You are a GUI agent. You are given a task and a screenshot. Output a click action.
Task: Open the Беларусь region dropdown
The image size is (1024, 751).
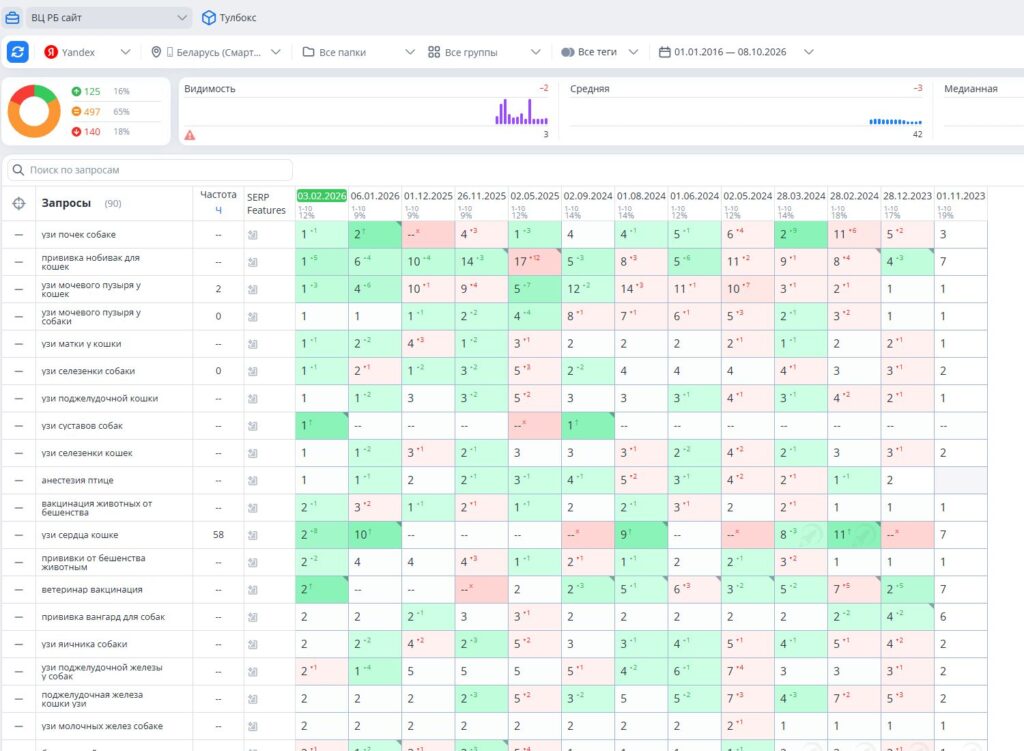(x=216, y=52)
